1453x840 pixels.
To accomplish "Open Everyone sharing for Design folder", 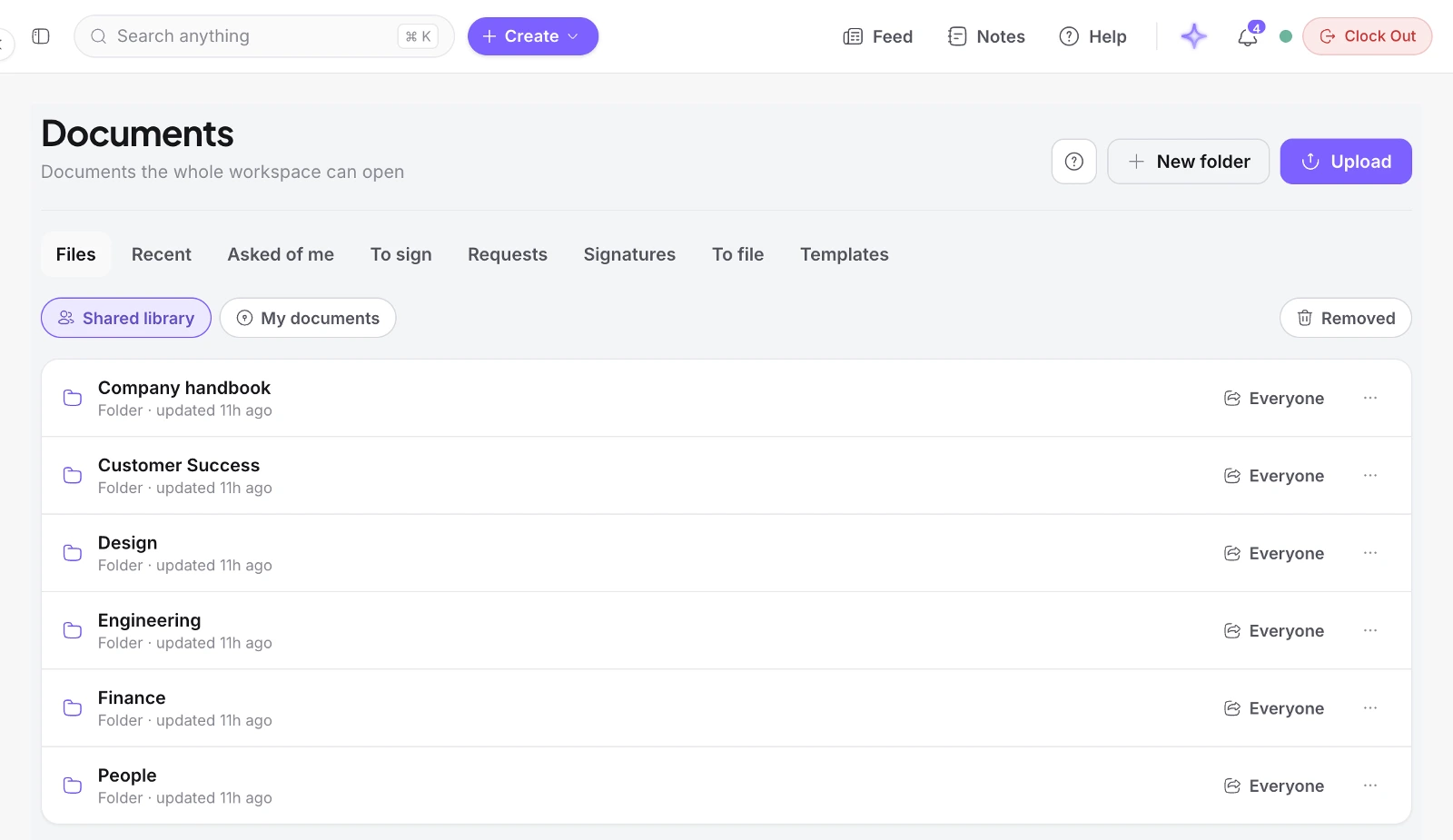I will [x=1274, y=553].
